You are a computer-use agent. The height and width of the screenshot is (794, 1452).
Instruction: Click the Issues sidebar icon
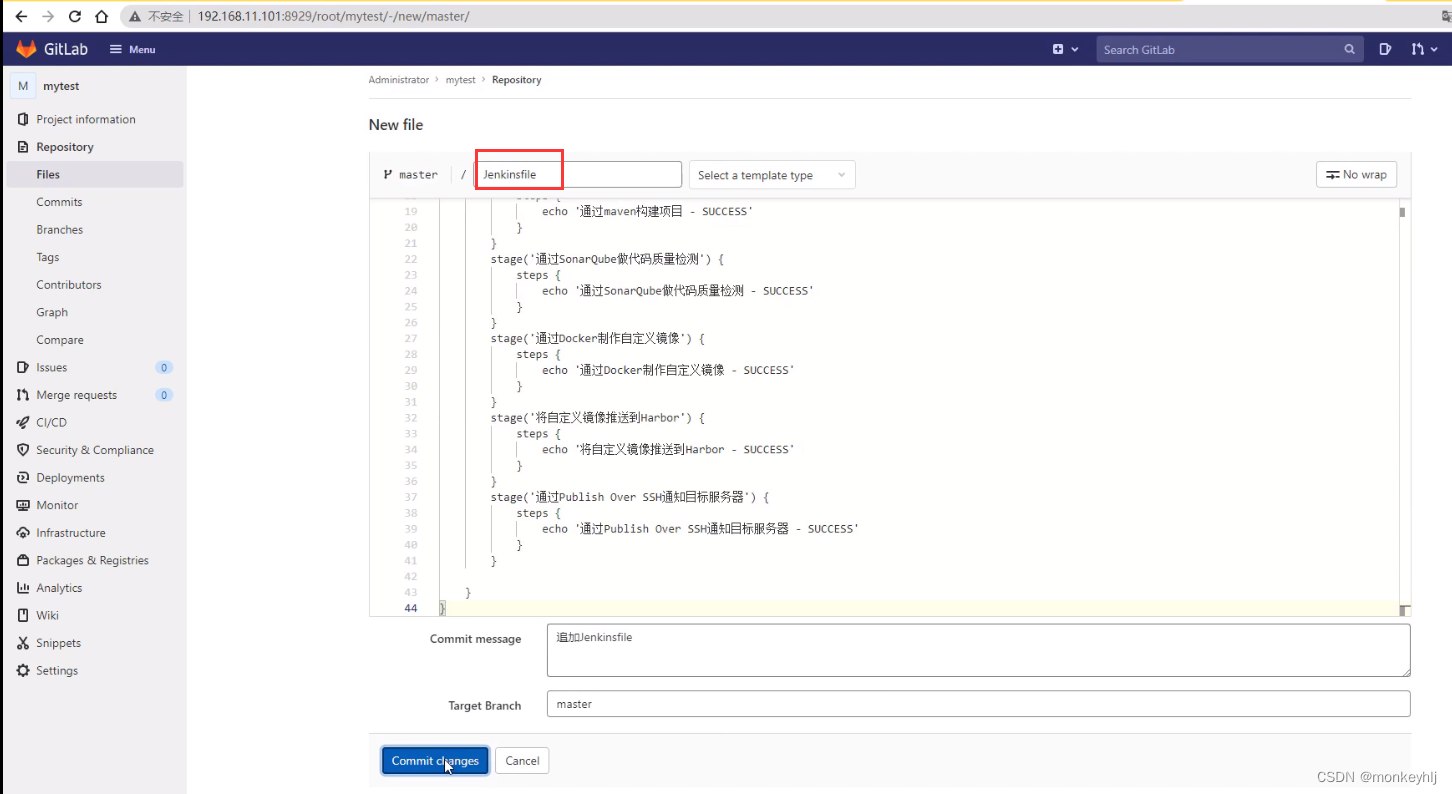[x=23, y=367]
